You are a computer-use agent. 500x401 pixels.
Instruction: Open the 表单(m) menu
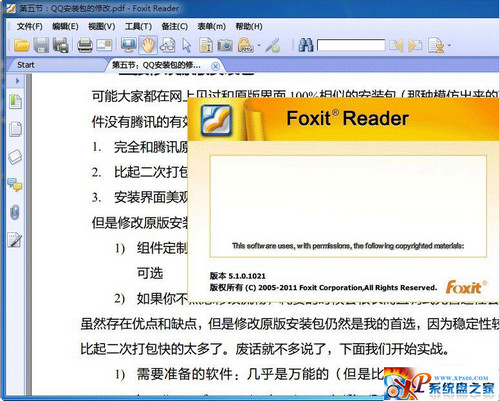(x=212, y=26)
